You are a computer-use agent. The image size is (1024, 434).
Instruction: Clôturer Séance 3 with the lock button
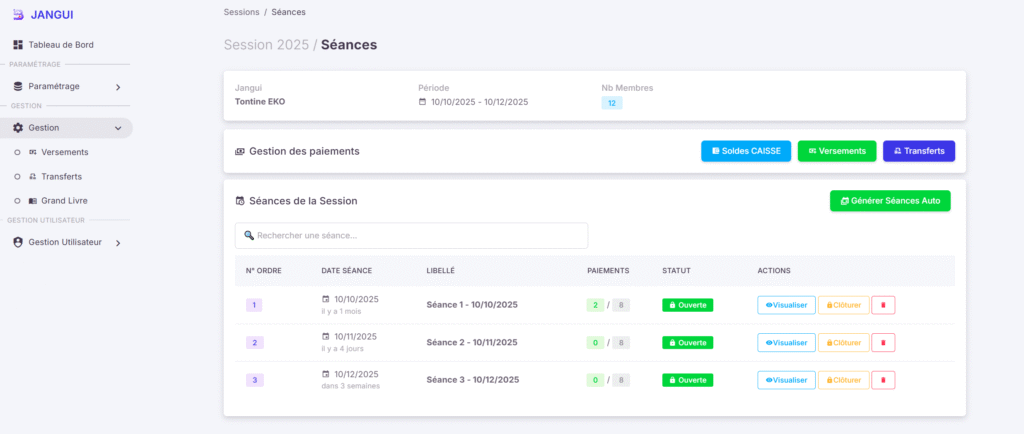pyautogui.click(x=843, y=380)
